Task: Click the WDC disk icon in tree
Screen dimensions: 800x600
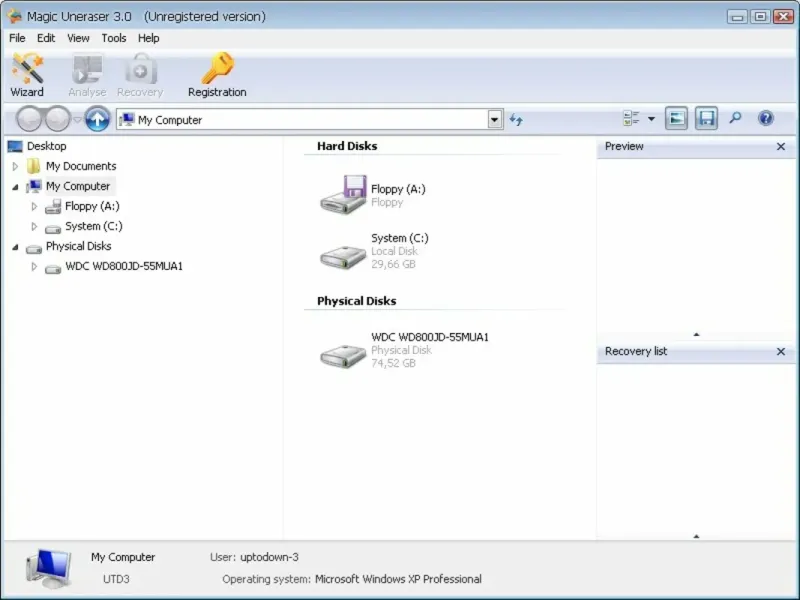Action: tap(53, 269)
